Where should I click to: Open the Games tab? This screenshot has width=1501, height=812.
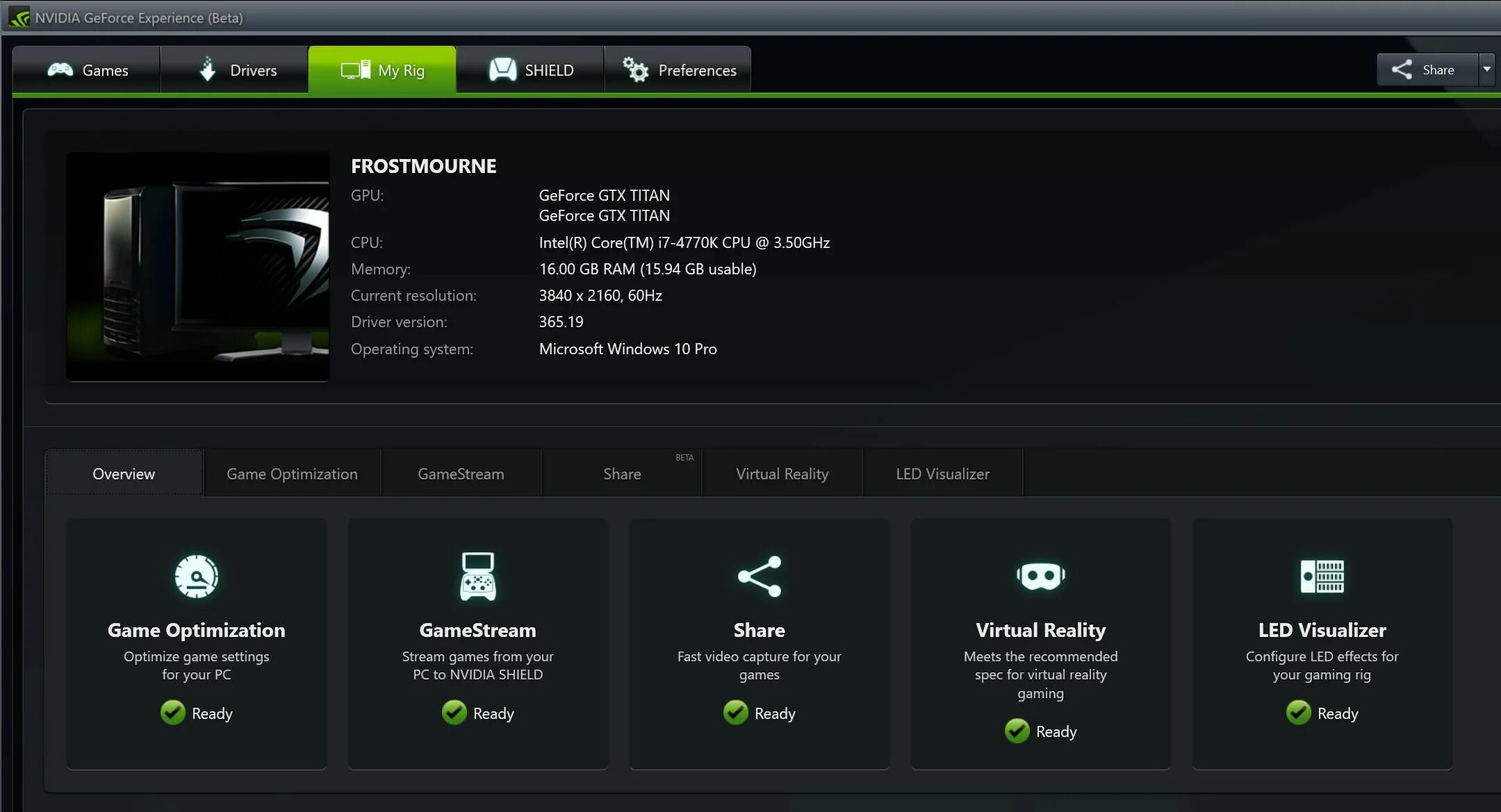coord(86,69)
